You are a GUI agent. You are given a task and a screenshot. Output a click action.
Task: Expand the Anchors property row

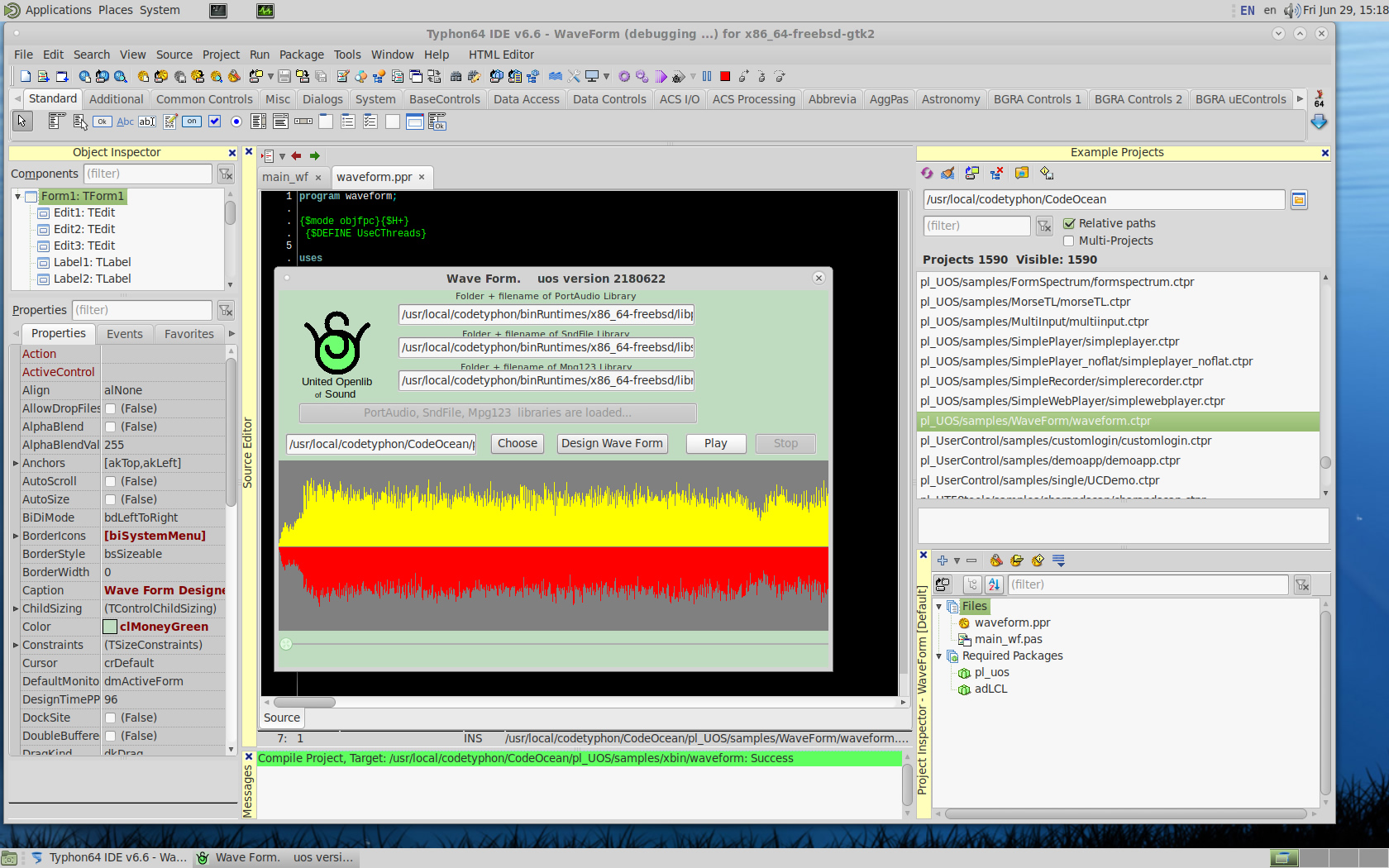(x=16, y=463)
